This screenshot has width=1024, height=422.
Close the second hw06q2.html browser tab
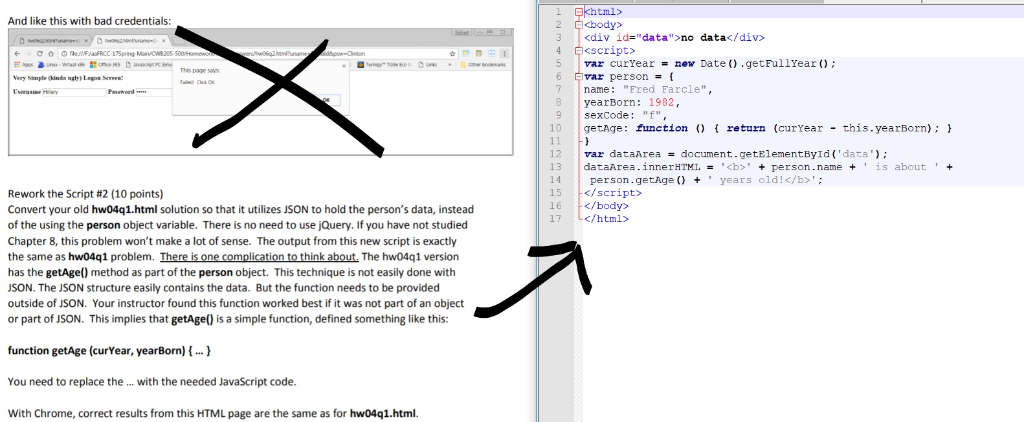164,41
